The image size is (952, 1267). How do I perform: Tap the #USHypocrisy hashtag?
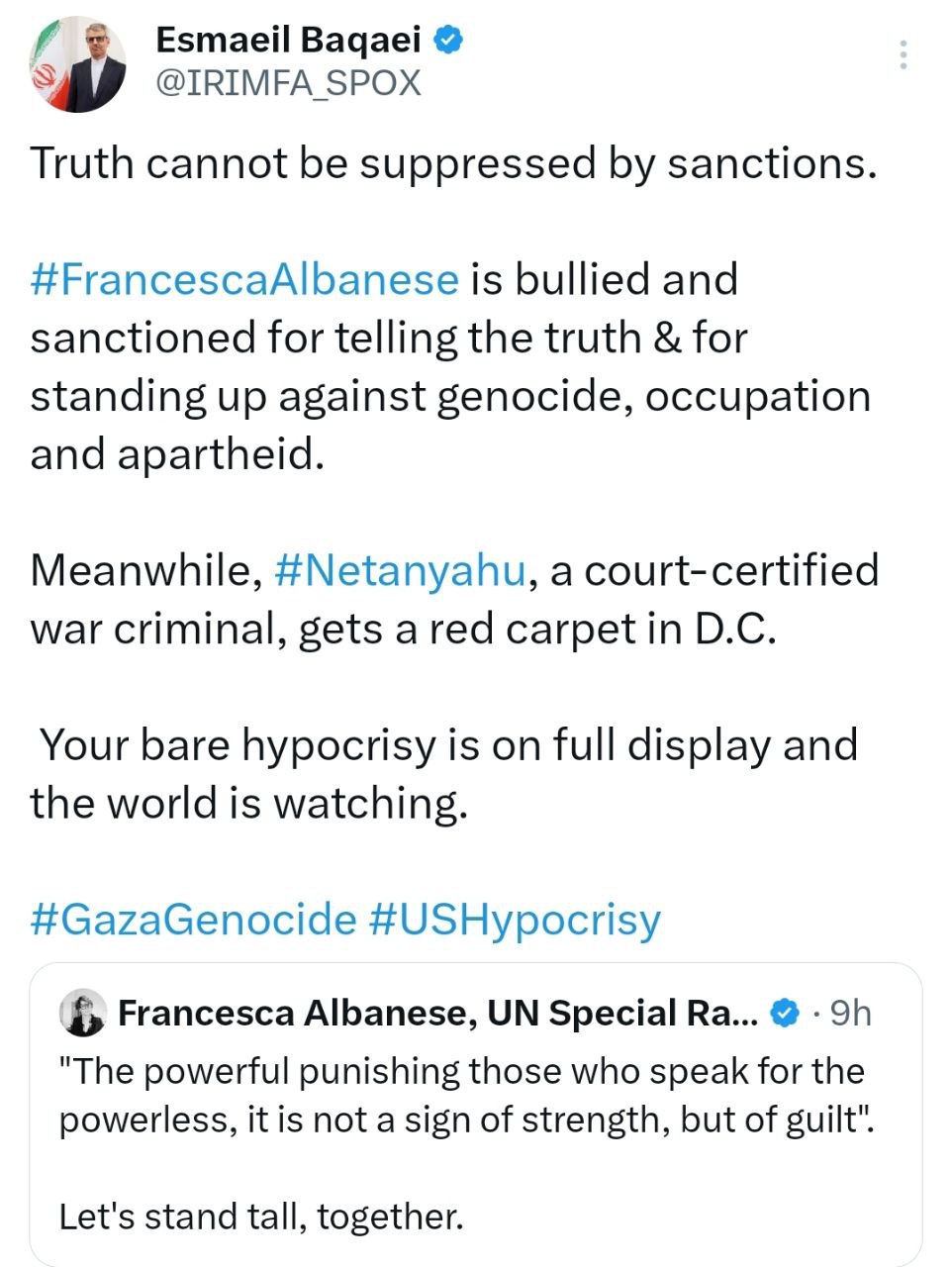(x=514, y=919)
